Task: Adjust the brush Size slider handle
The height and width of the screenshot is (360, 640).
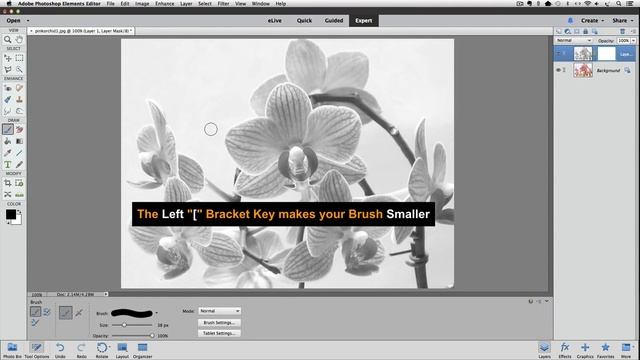Action: 124,325
